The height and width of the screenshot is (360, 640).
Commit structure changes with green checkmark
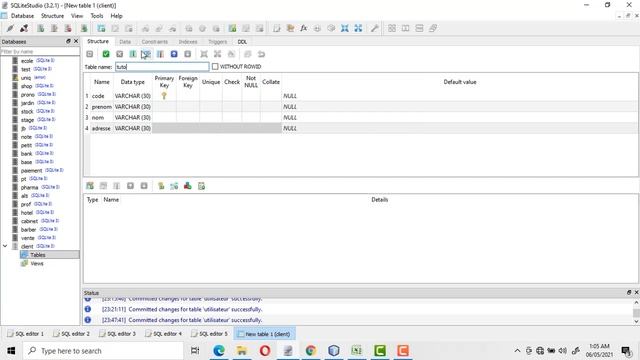pyautogui.click(x=106, y=54)
